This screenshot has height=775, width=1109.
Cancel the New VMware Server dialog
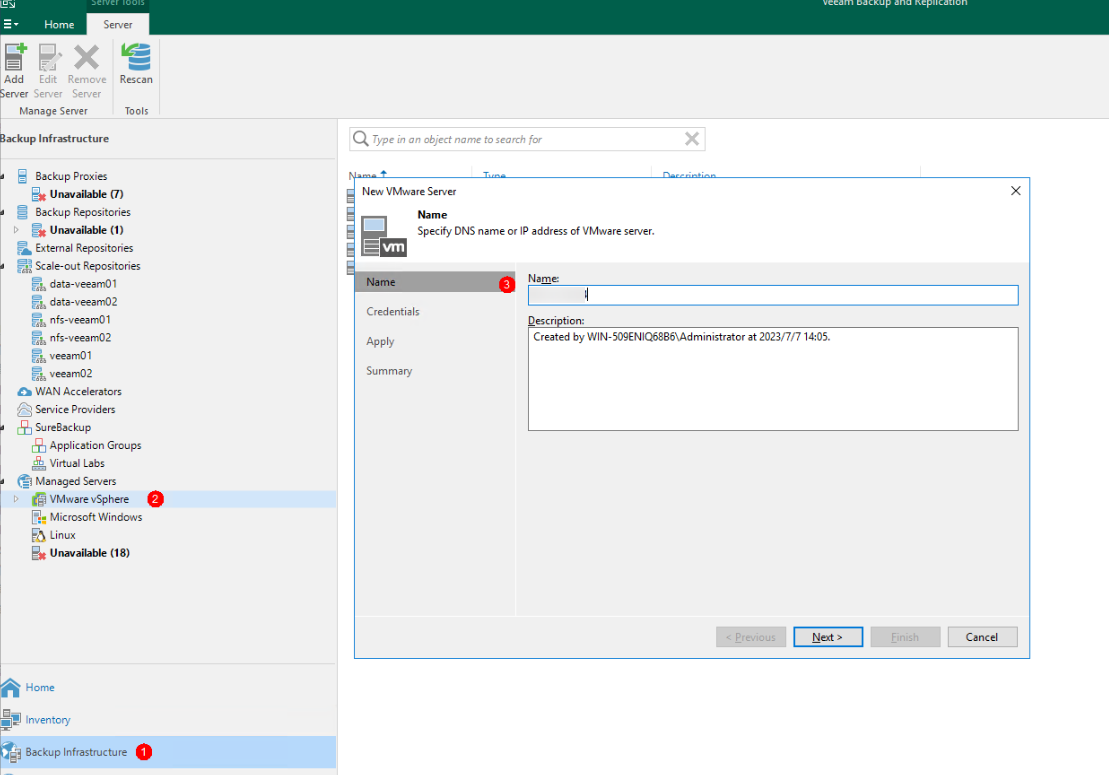tap(981, 637)
